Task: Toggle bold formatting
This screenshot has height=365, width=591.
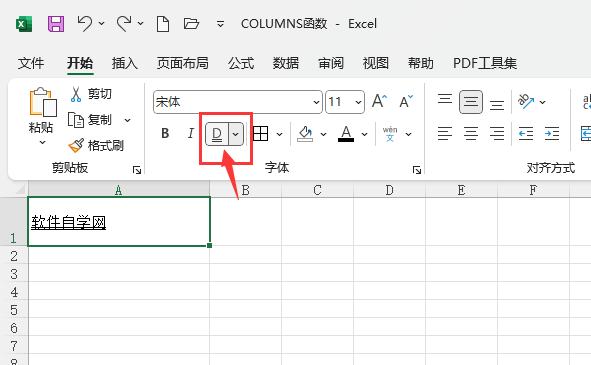Action: (165, 133)
